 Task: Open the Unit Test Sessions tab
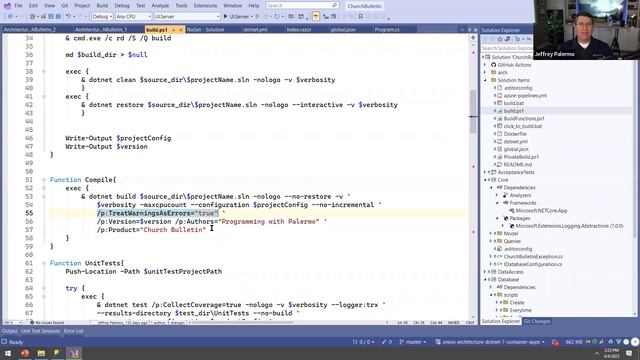pos(40,331)
